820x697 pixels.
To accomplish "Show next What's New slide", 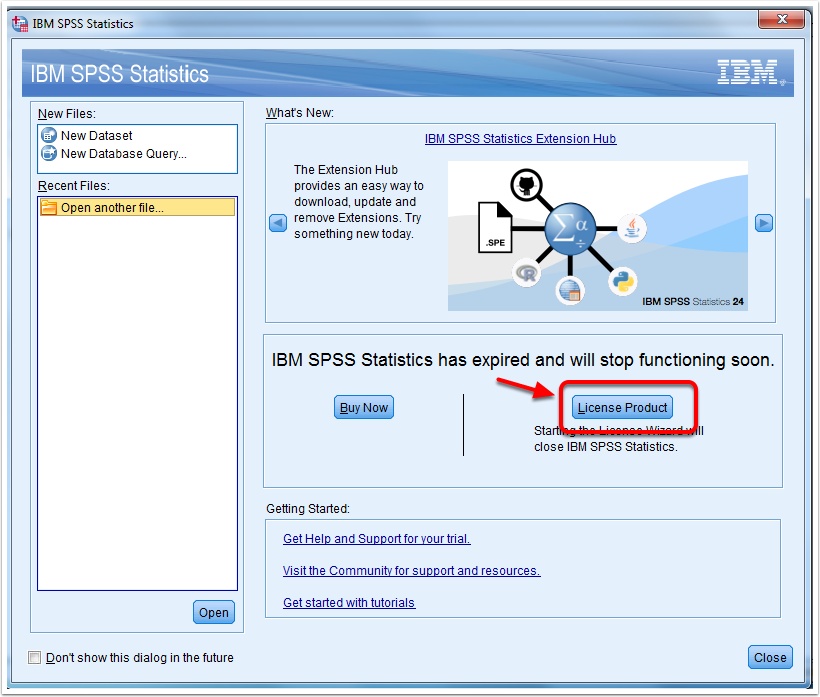I will pos(764,223).
